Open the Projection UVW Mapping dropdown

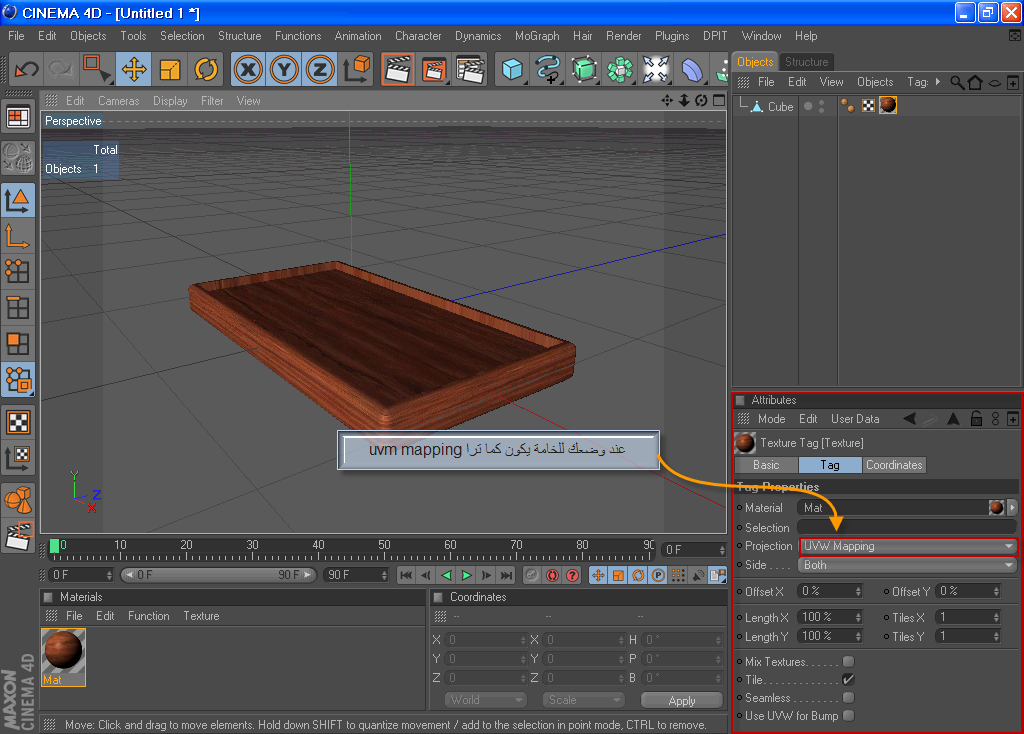pyautogui.click(x=907, y=546)
